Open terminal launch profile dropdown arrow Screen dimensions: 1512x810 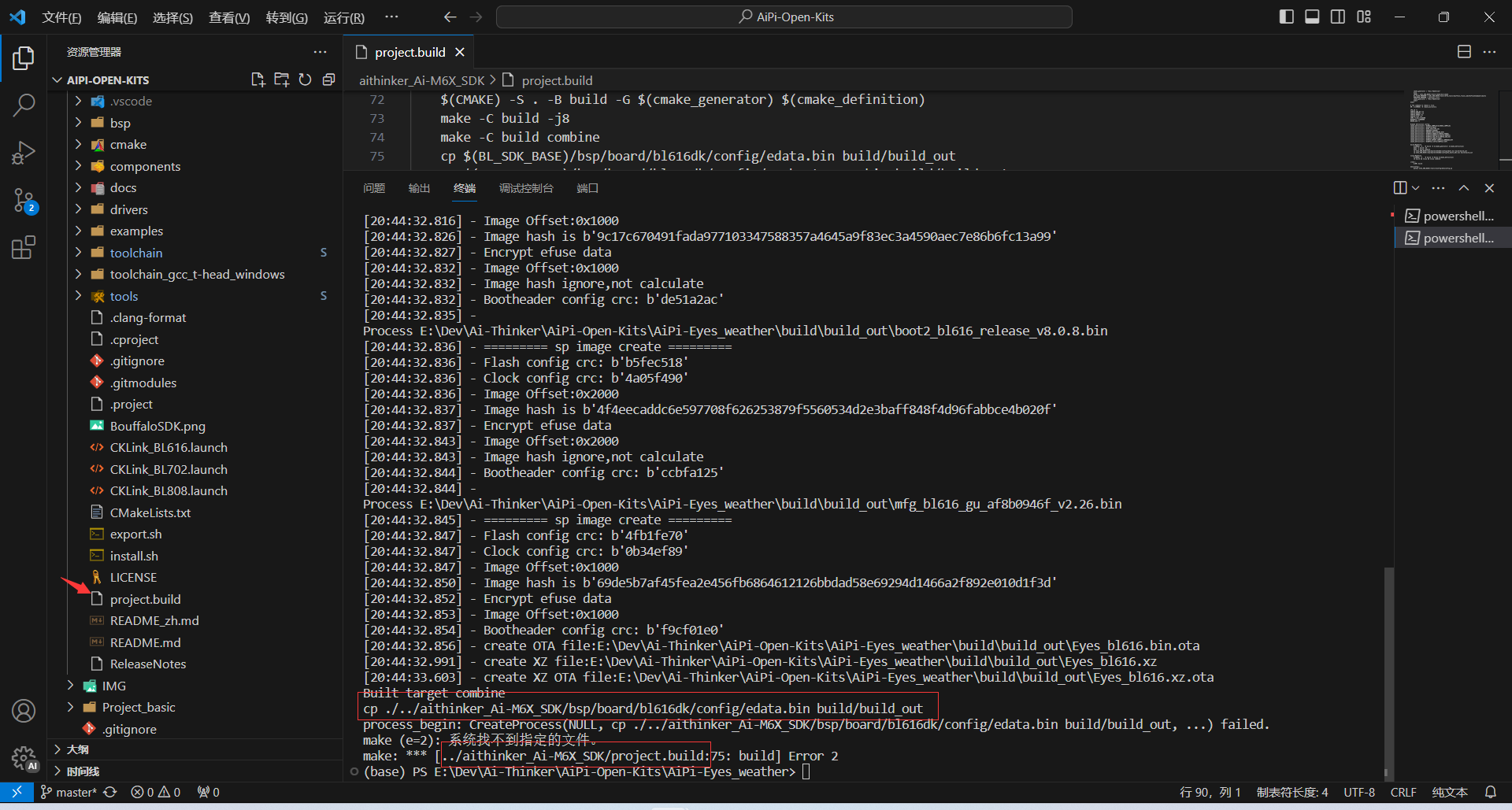point(1416,188)
